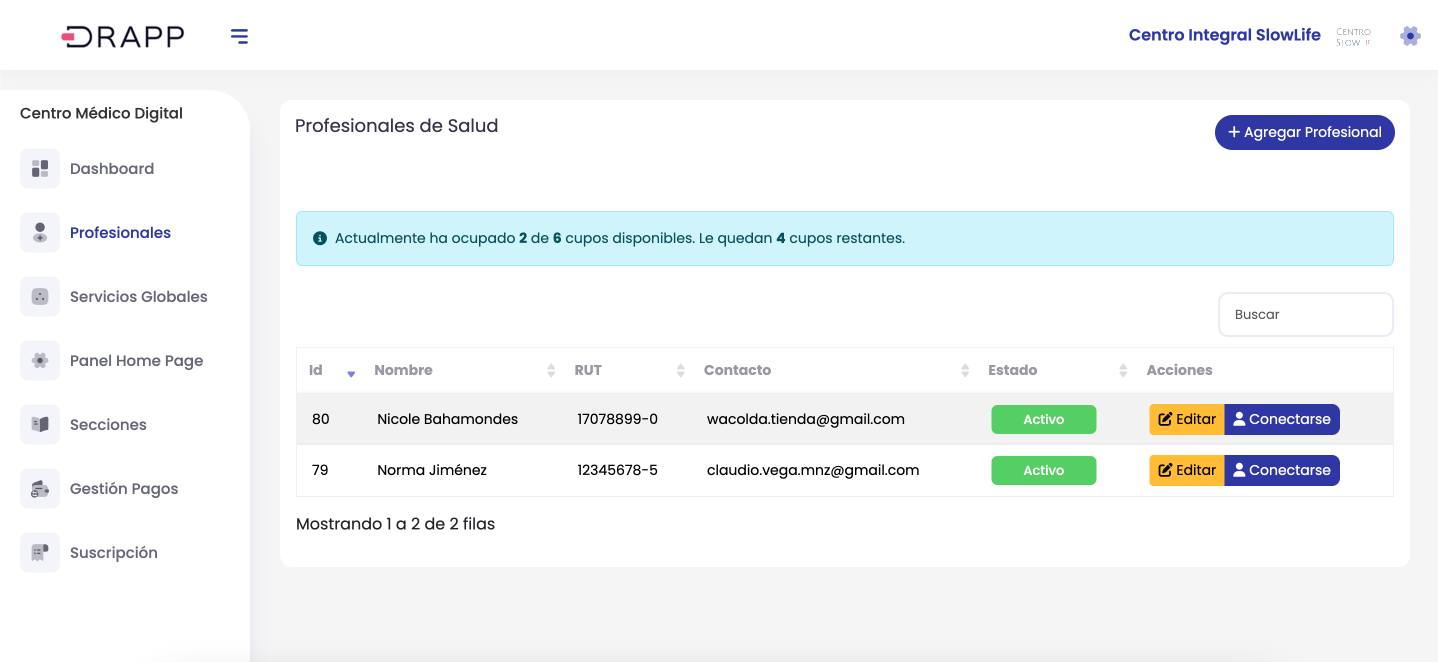Open the settings flower icon top right
The image size is (1438, 662).
[x=1410, y=36]
